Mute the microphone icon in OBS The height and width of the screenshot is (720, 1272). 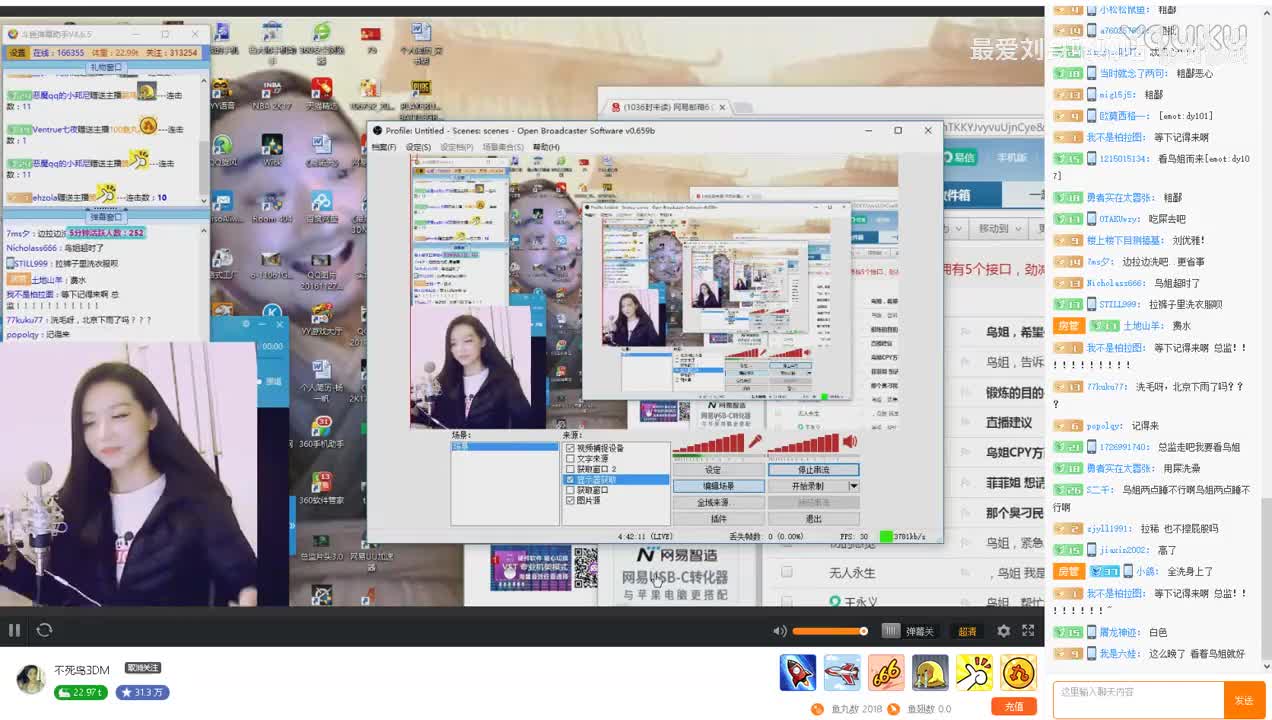coord(756,442)
